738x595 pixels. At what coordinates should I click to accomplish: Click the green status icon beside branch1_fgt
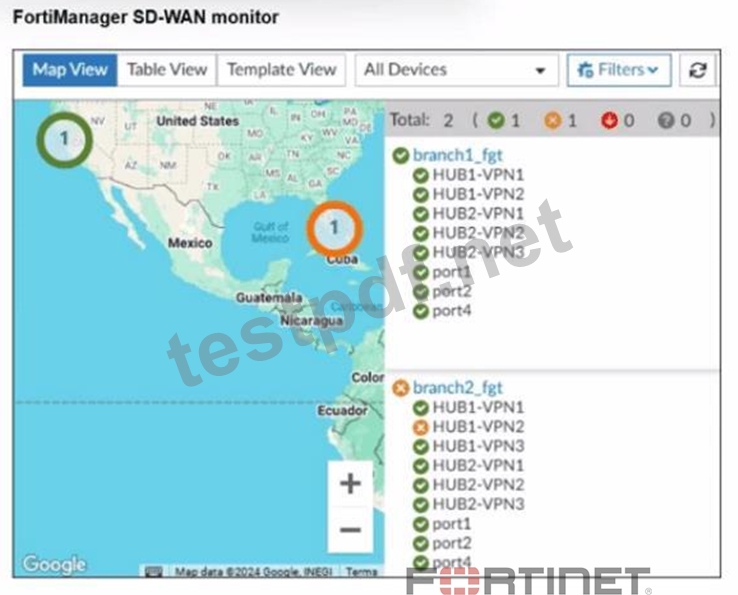pos(401,156)
